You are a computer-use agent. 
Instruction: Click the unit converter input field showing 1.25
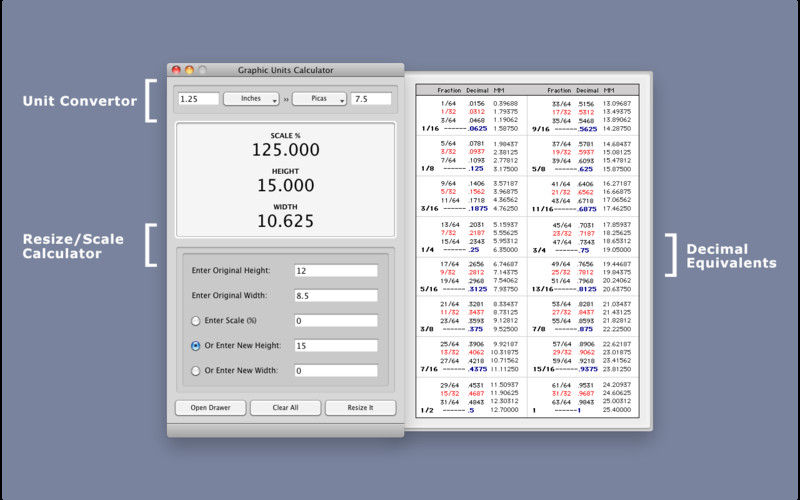(198, 99)
